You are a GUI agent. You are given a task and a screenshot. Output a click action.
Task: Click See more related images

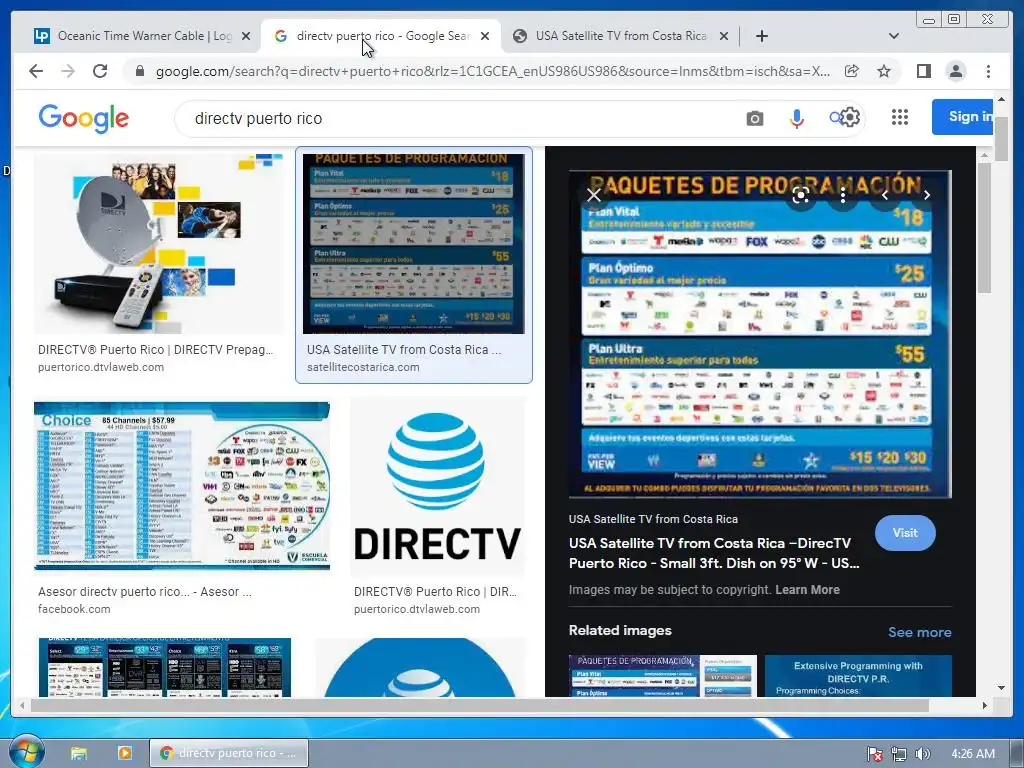pos(920,632)
